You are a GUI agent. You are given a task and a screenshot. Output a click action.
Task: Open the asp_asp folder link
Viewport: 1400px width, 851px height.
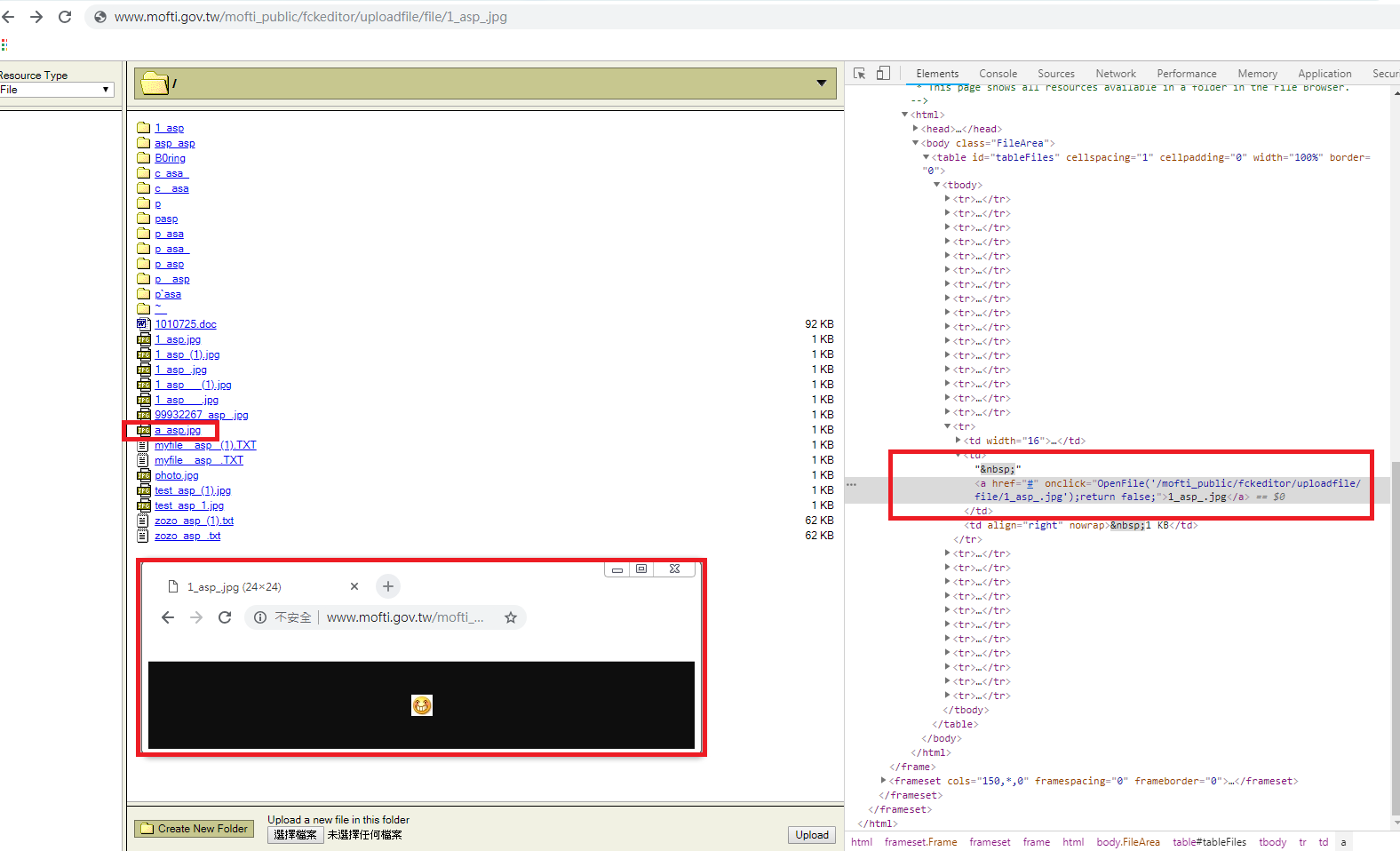click(x=174, y=143)
